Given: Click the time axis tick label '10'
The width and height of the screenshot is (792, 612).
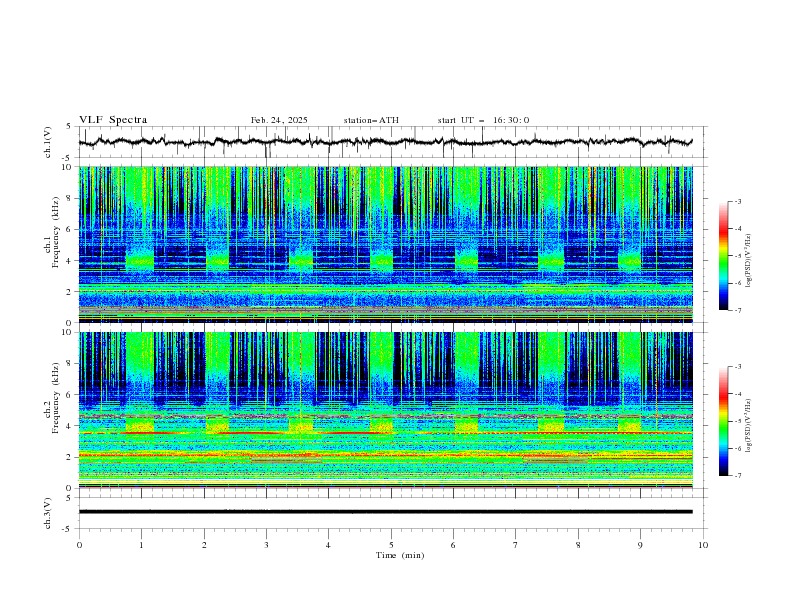Looking at the screenshot, I should click(703, 545).
